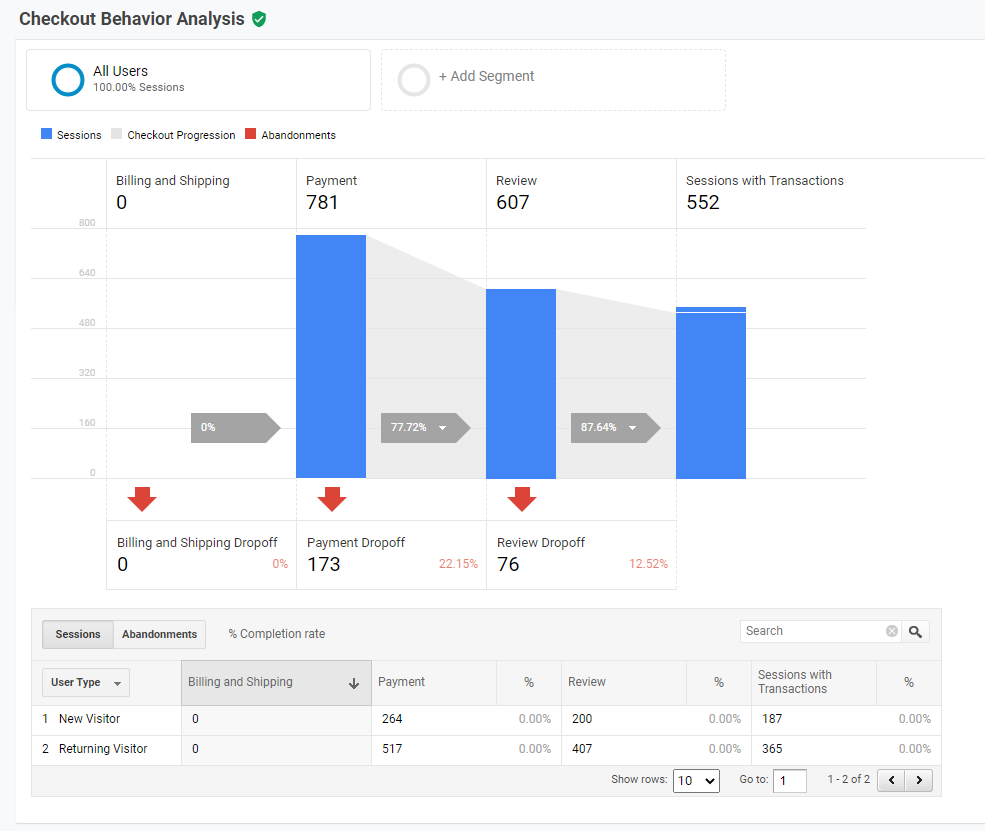Click the Payment step total 781
985x831 pixels.
tap(322, 203)
